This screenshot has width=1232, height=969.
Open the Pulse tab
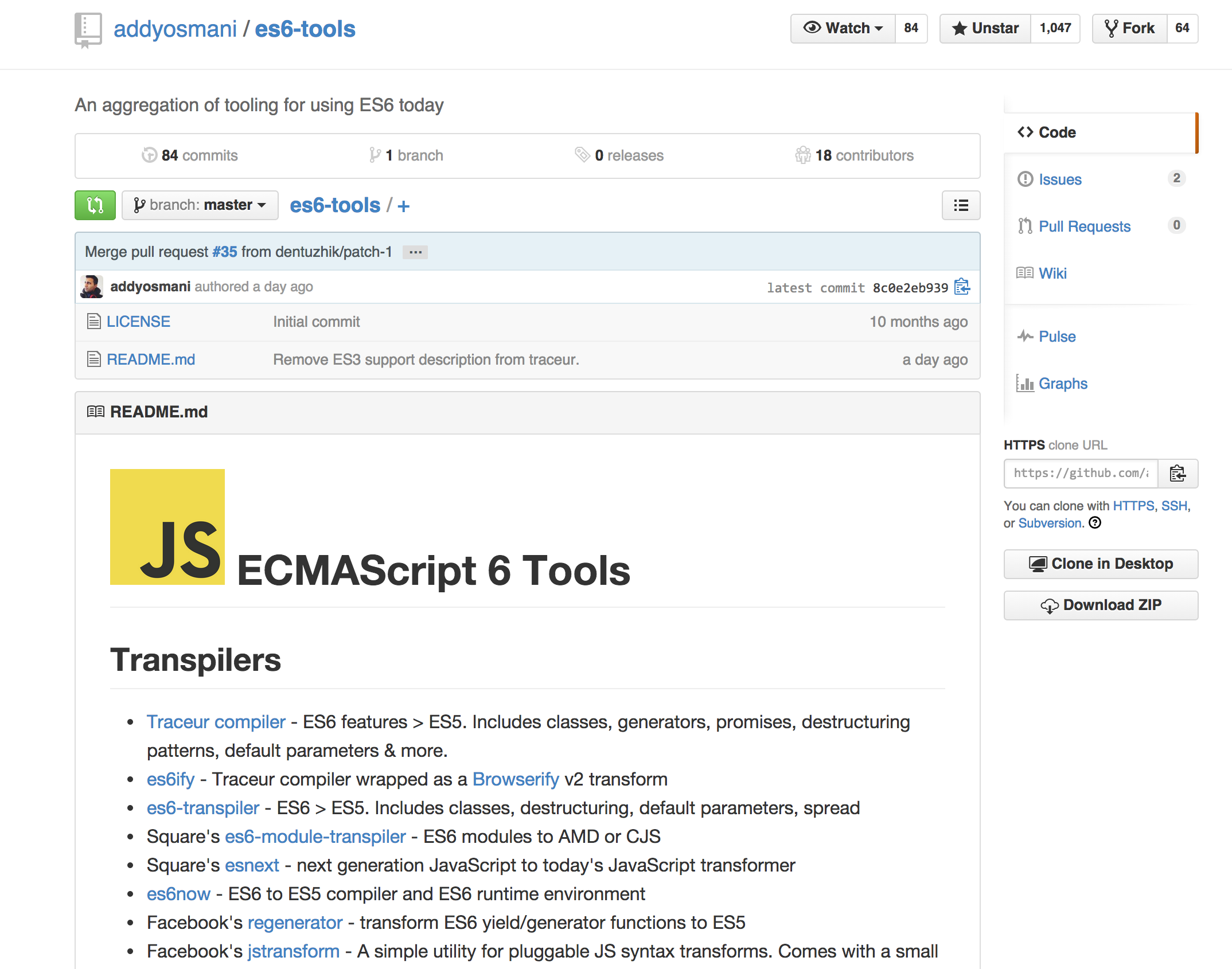[x=1057, y=337]
